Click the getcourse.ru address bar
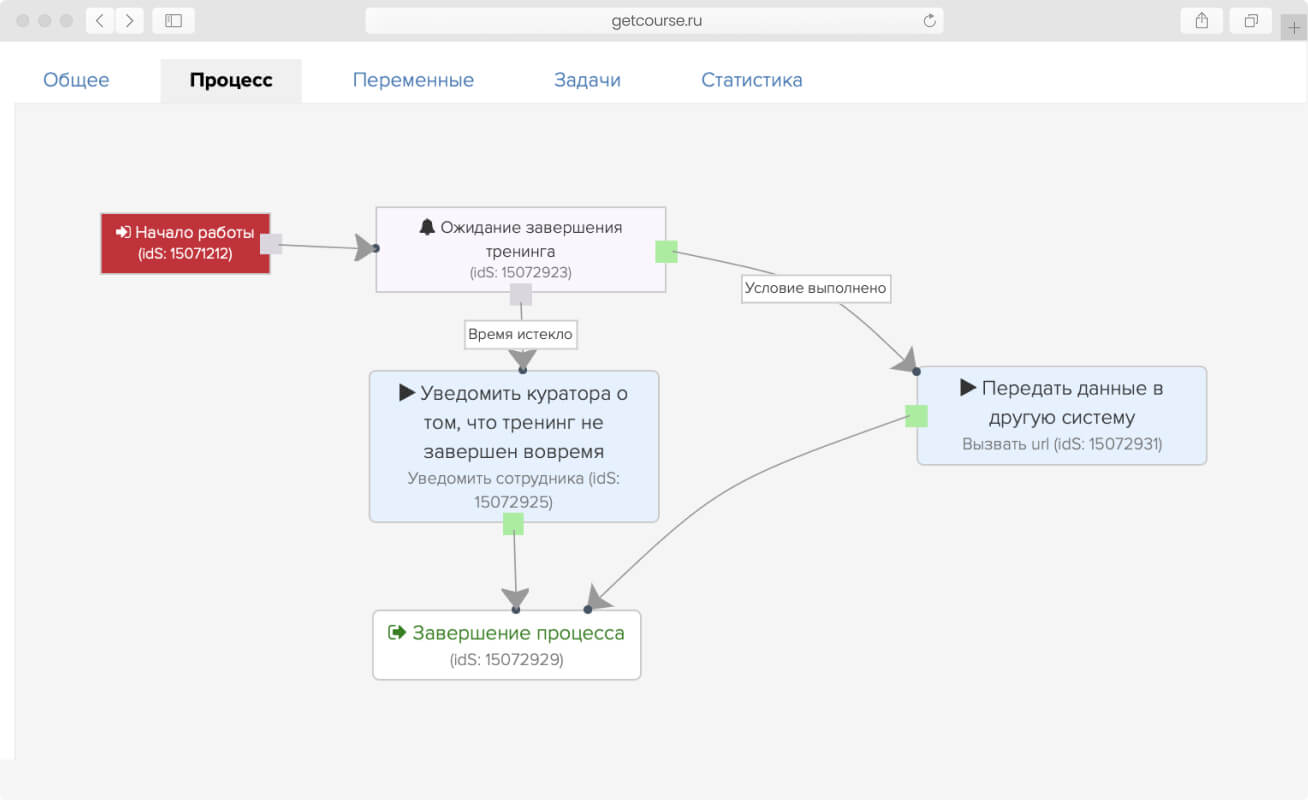Viewport: 1308px width, 800px height. pos(655,20)
